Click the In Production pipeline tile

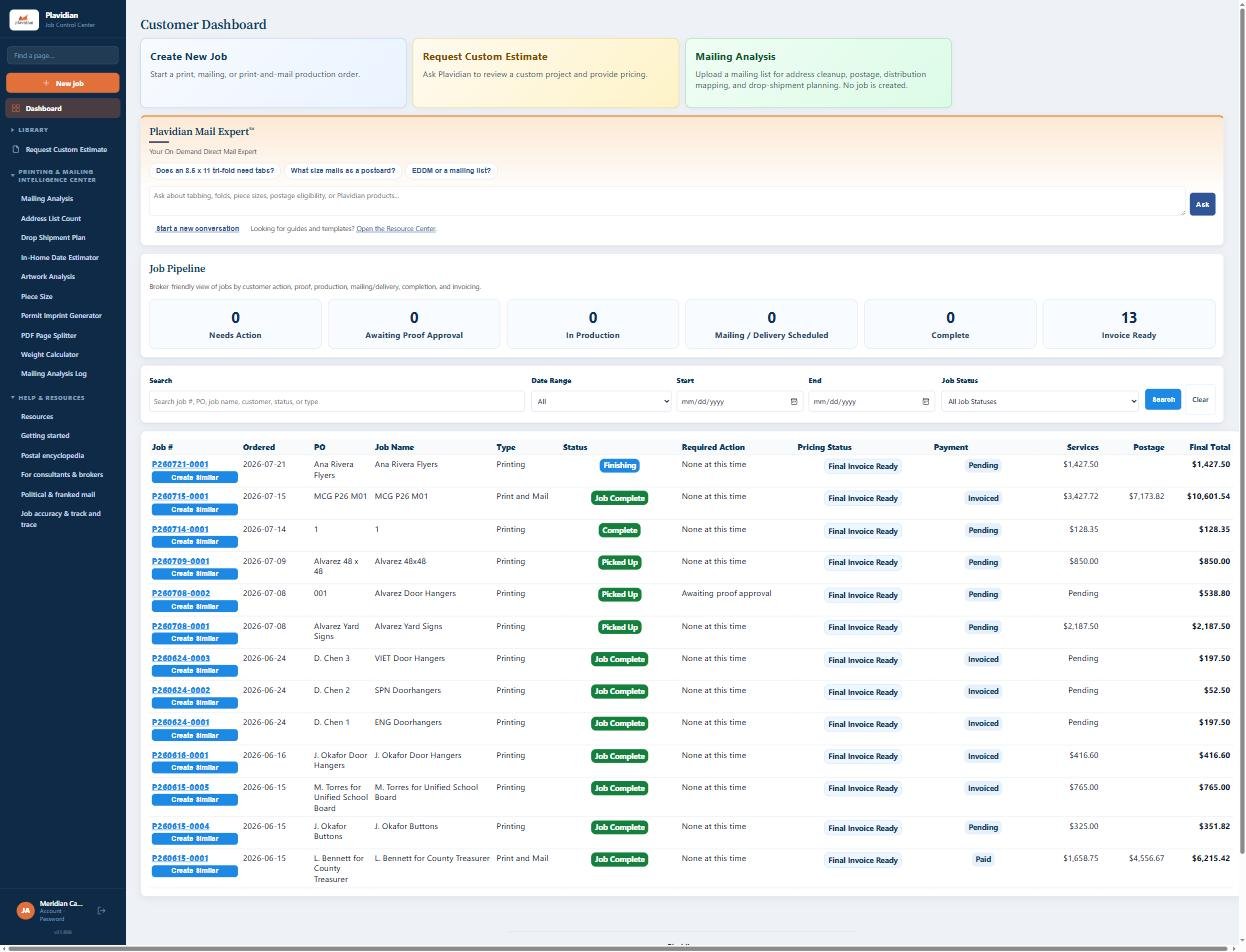pyautogui.click(x=593, y=324)
